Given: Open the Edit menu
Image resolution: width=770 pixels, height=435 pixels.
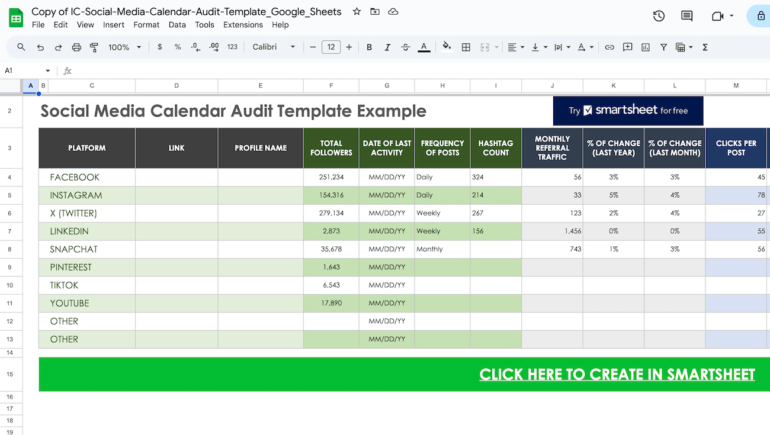Looking at the screenshot, I should click(x=60, y=25).
